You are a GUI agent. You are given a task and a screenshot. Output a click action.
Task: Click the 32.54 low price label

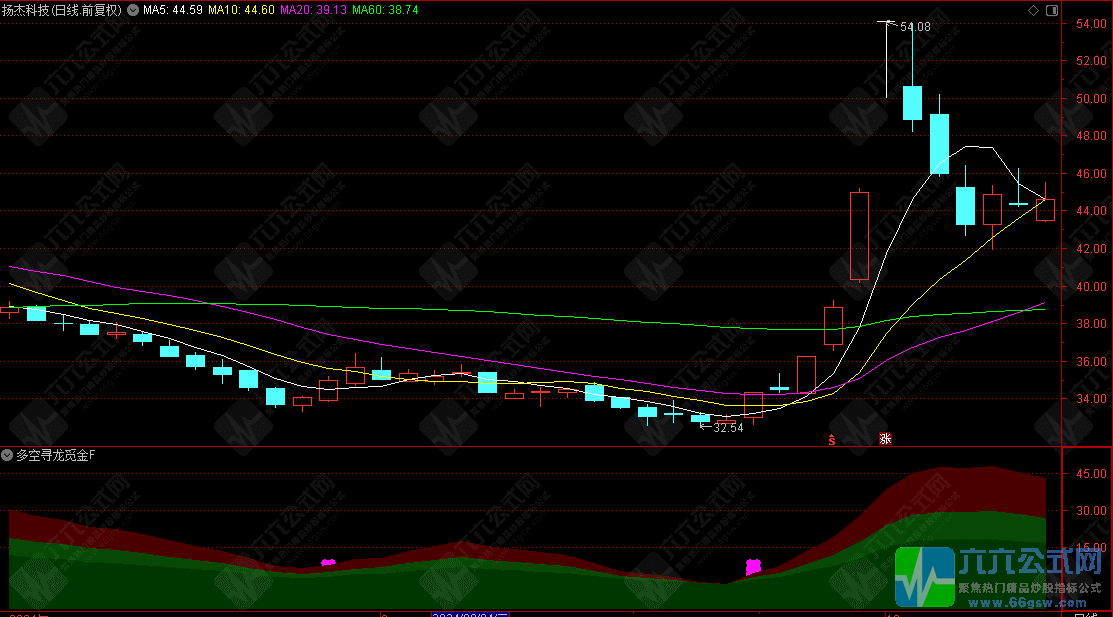(x=728, y=428)
